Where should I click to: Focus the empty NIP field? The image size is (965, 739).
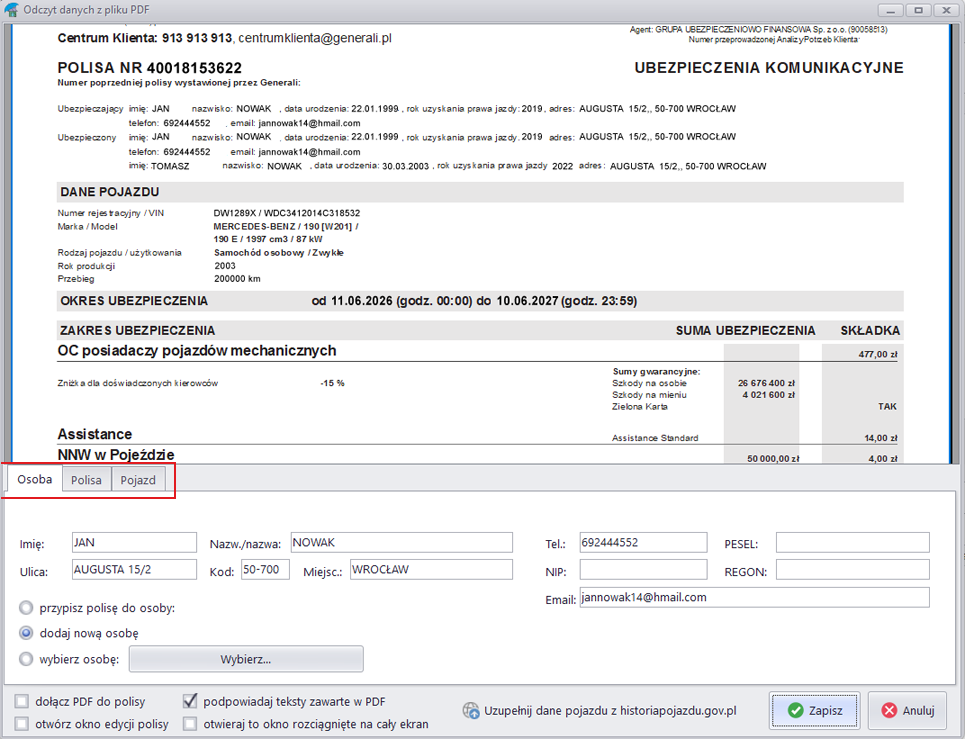click(643, 570)
